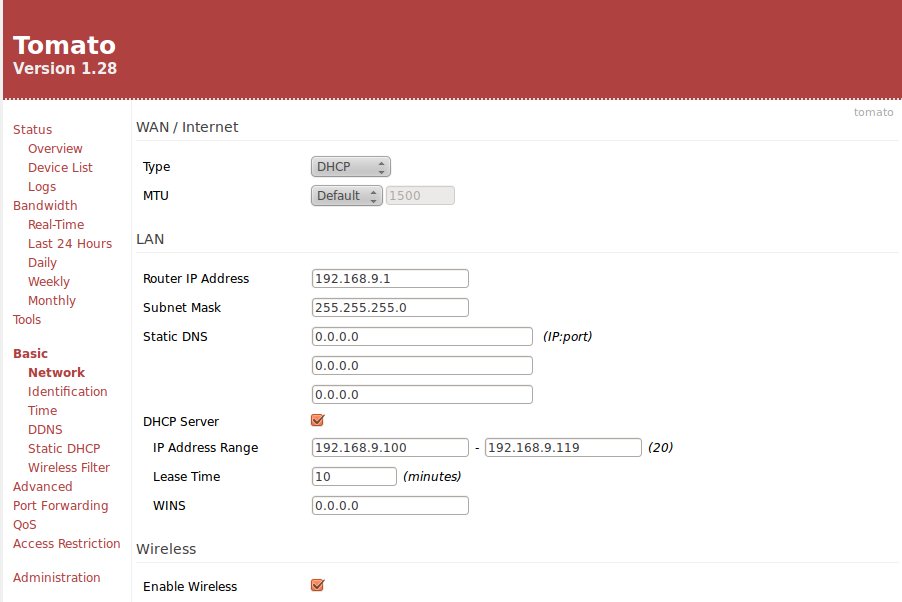The width and height of the screenshot is (902, 602).
Task: Open the Administration section
Action: pyautogui.click(x=56, y=577)
